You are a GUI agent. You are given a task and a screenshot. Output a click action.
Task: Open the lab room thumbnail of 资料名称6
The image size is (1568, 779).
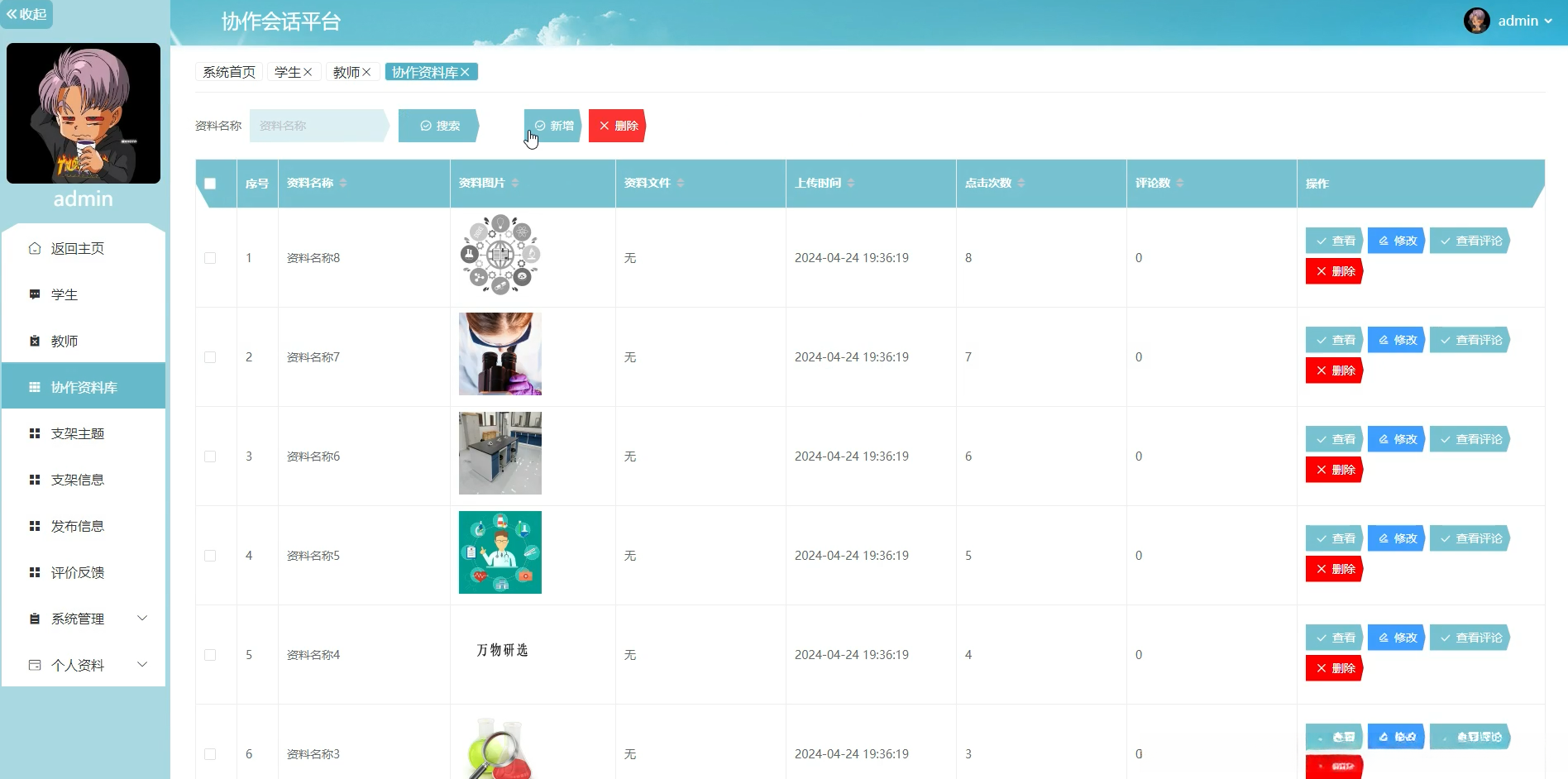point(500,453)
